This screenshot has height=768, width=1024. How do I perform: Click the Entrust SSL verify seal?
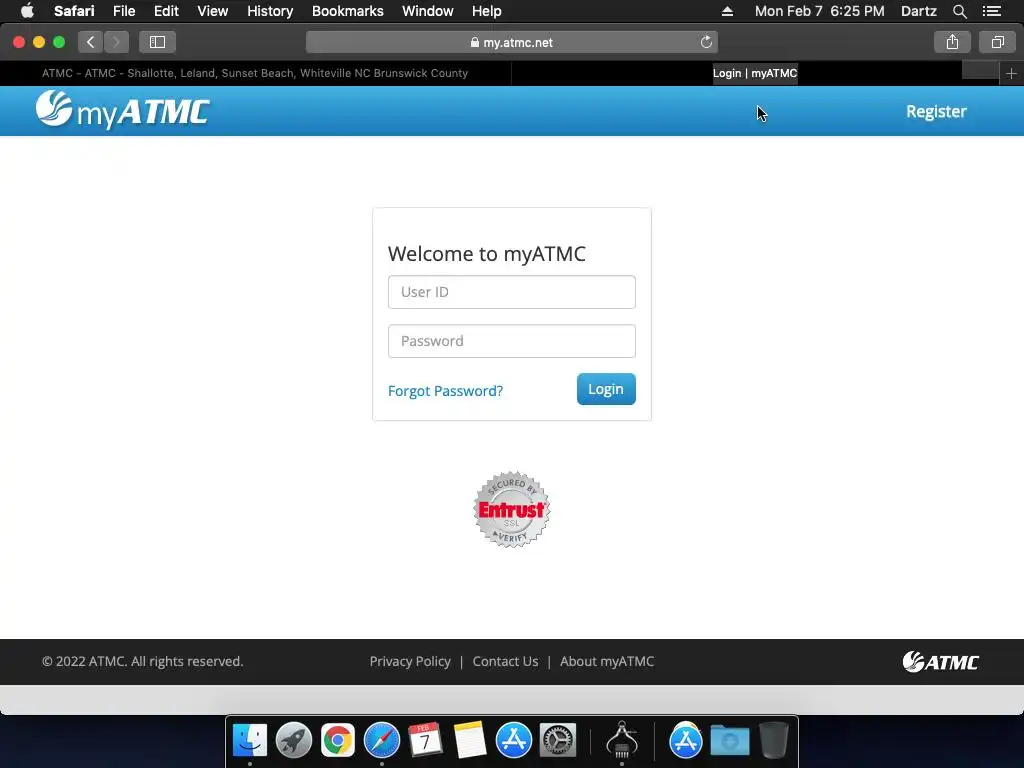pos(512,509)
